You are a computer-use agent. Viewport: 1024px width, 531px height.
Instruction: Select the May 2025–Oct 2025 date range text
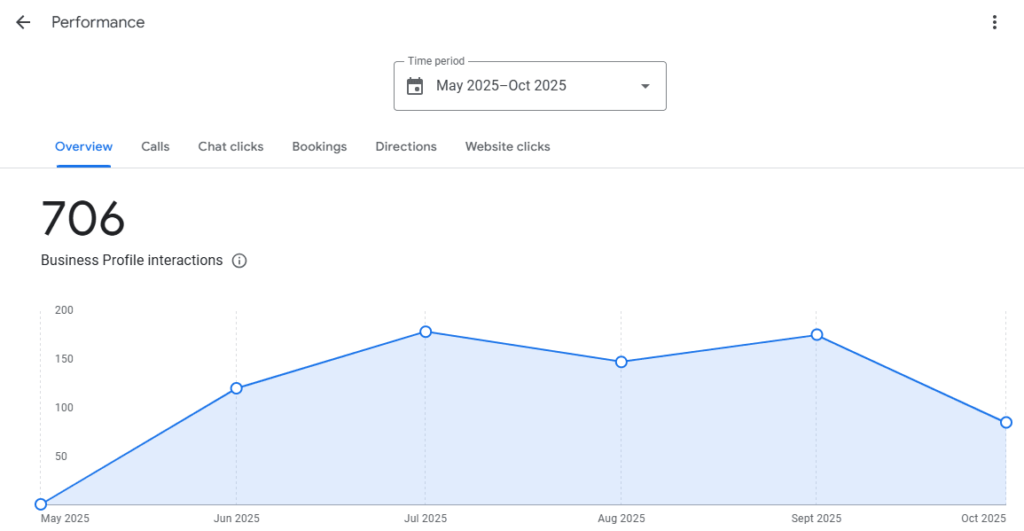(501, 86)
